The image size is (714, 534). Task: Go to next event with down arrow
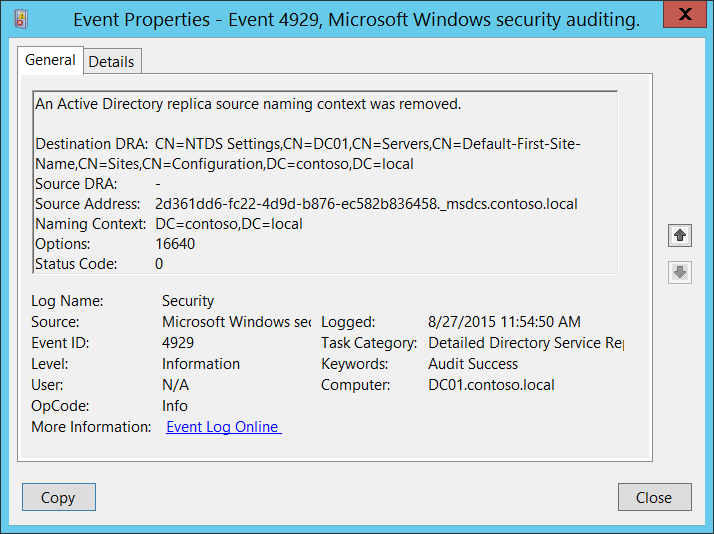click(x=680, y=272)
